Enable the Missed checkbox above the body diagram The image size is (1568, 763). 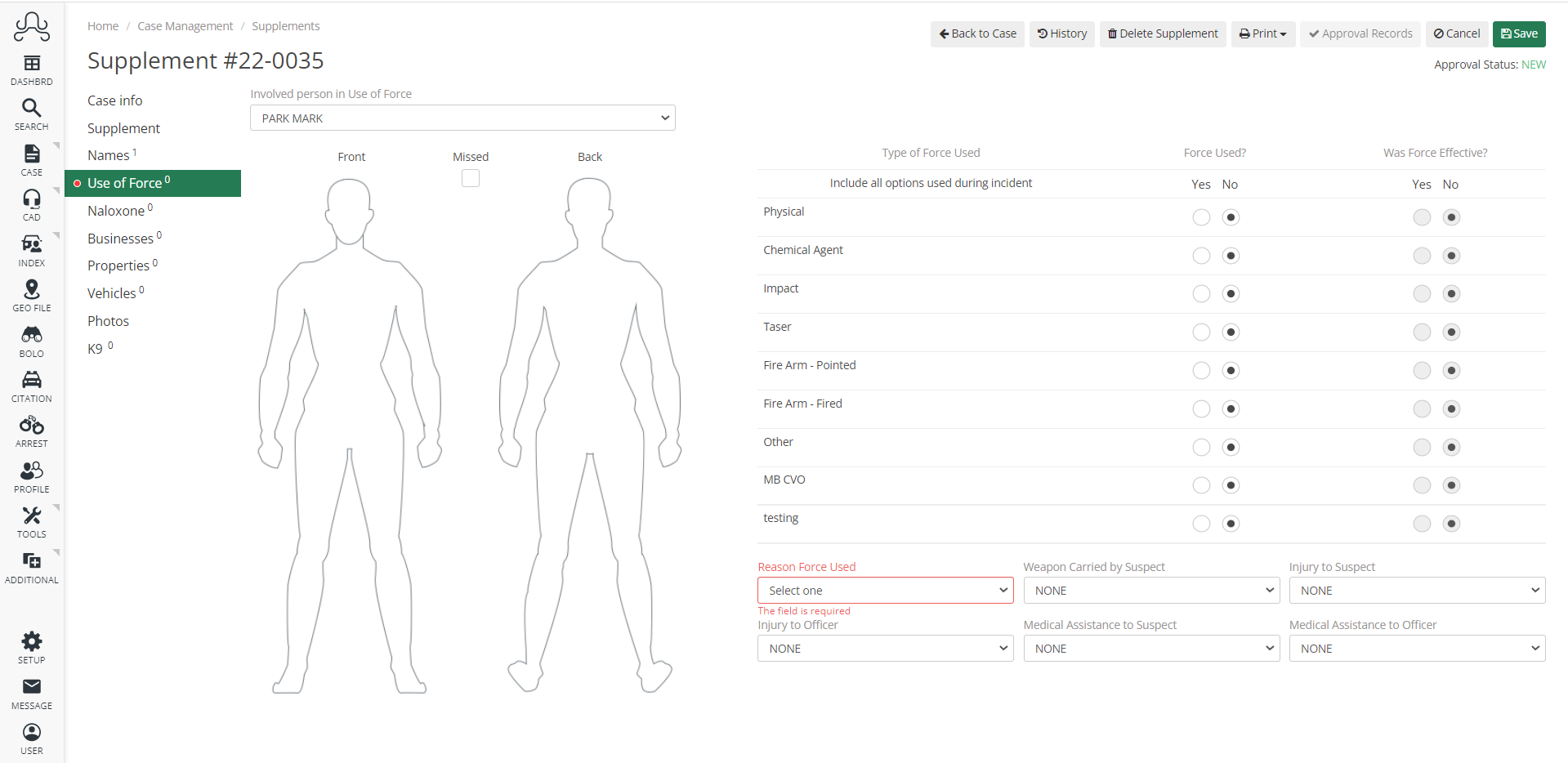pos(471,177)
